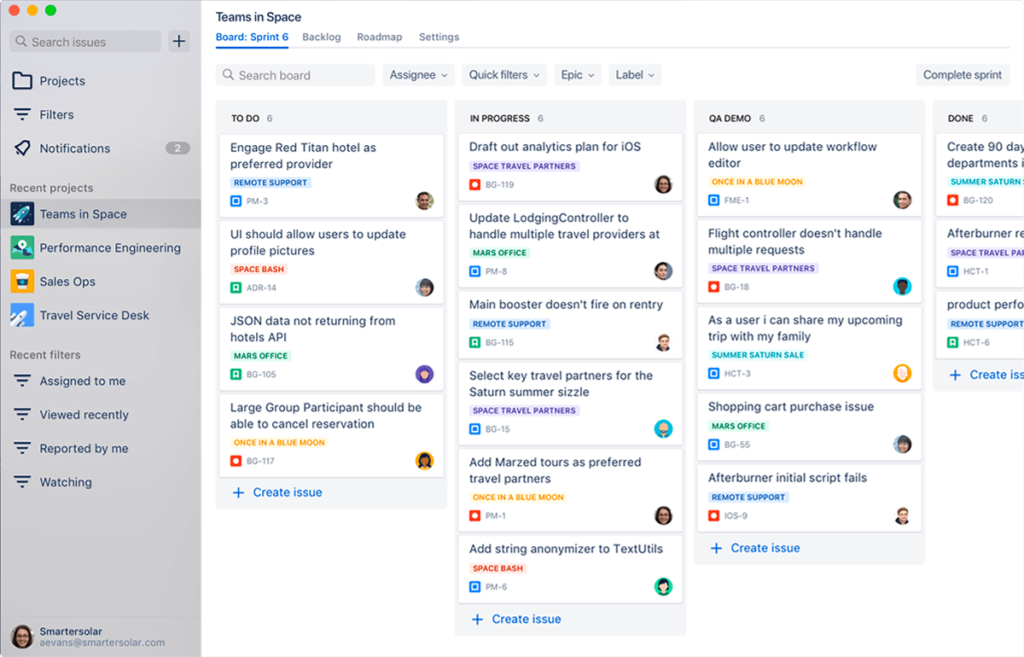Open the Quick filters dropdown
The image size is (1024, 657).
pyautogui.click(x=504, y=75)
